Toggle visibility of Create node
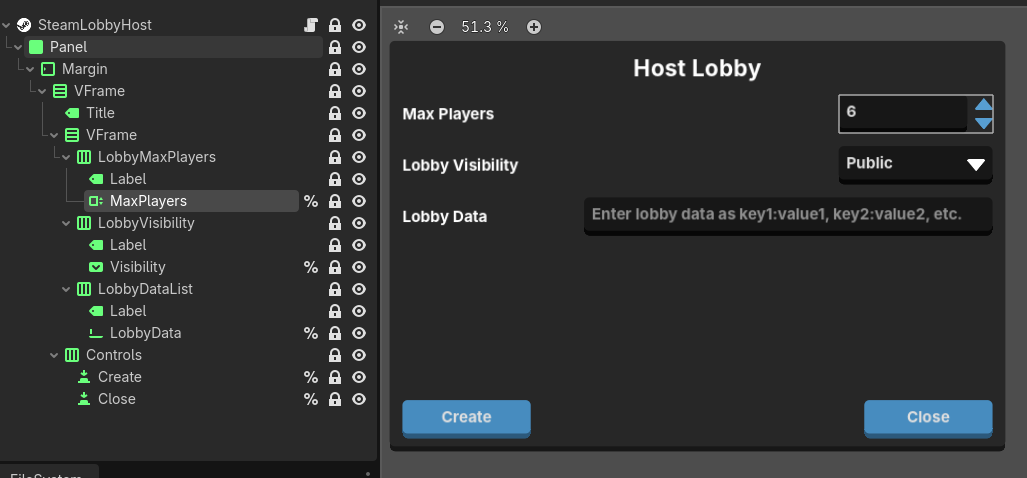1027x478 pixels. tap(359, 377)
